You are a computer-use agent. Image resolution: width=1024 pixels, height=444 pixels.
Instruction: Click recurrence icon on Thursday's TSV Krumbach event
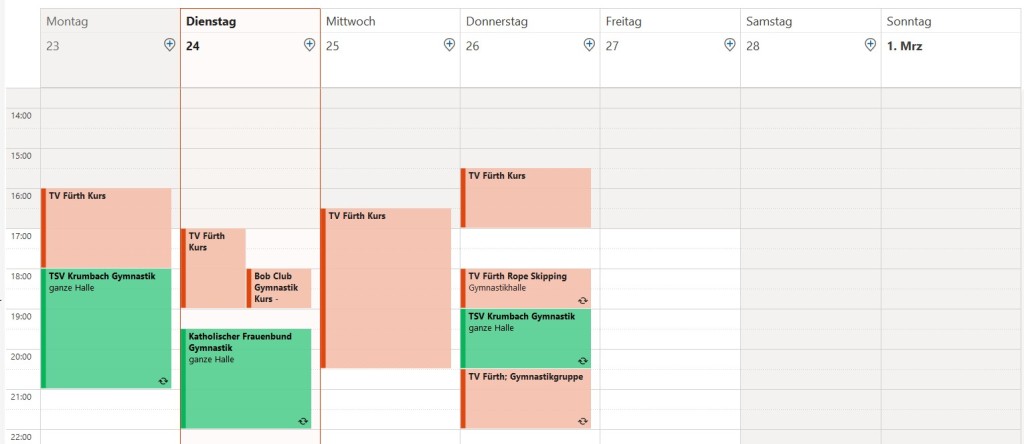coord(583,360)
